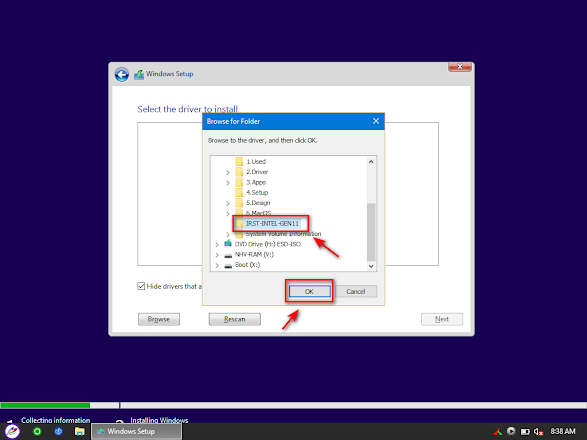The height and width of the screenshot is (440, 587).
Task: Click the blue back arrow in Windows Setup
Action: point(122,74)
